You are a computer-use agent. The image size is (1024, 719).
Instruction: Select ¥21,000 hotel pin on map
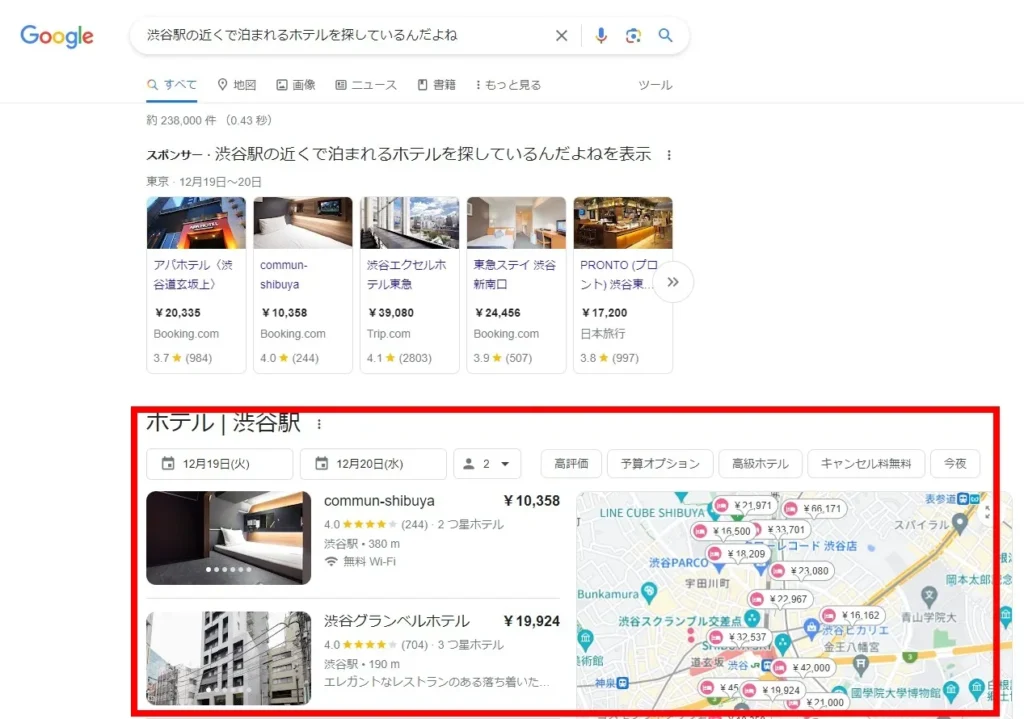point(817,703)
